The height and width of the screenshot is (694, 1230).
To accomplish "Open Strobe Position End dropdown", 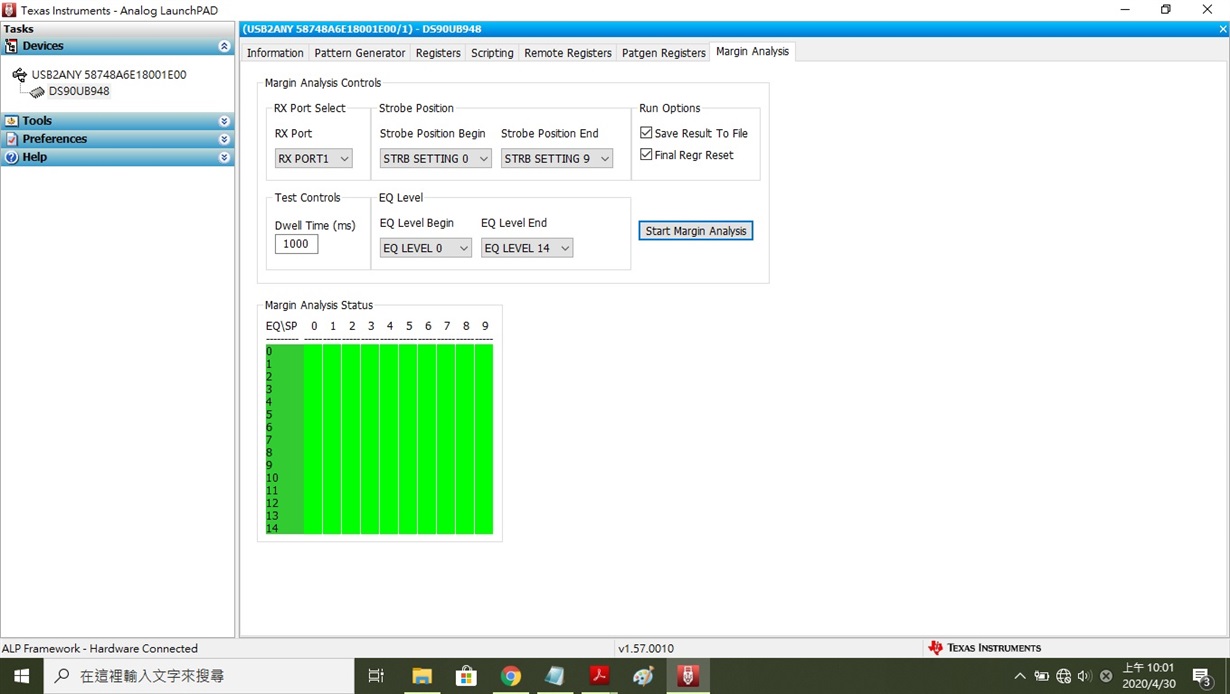I will 556,158.
